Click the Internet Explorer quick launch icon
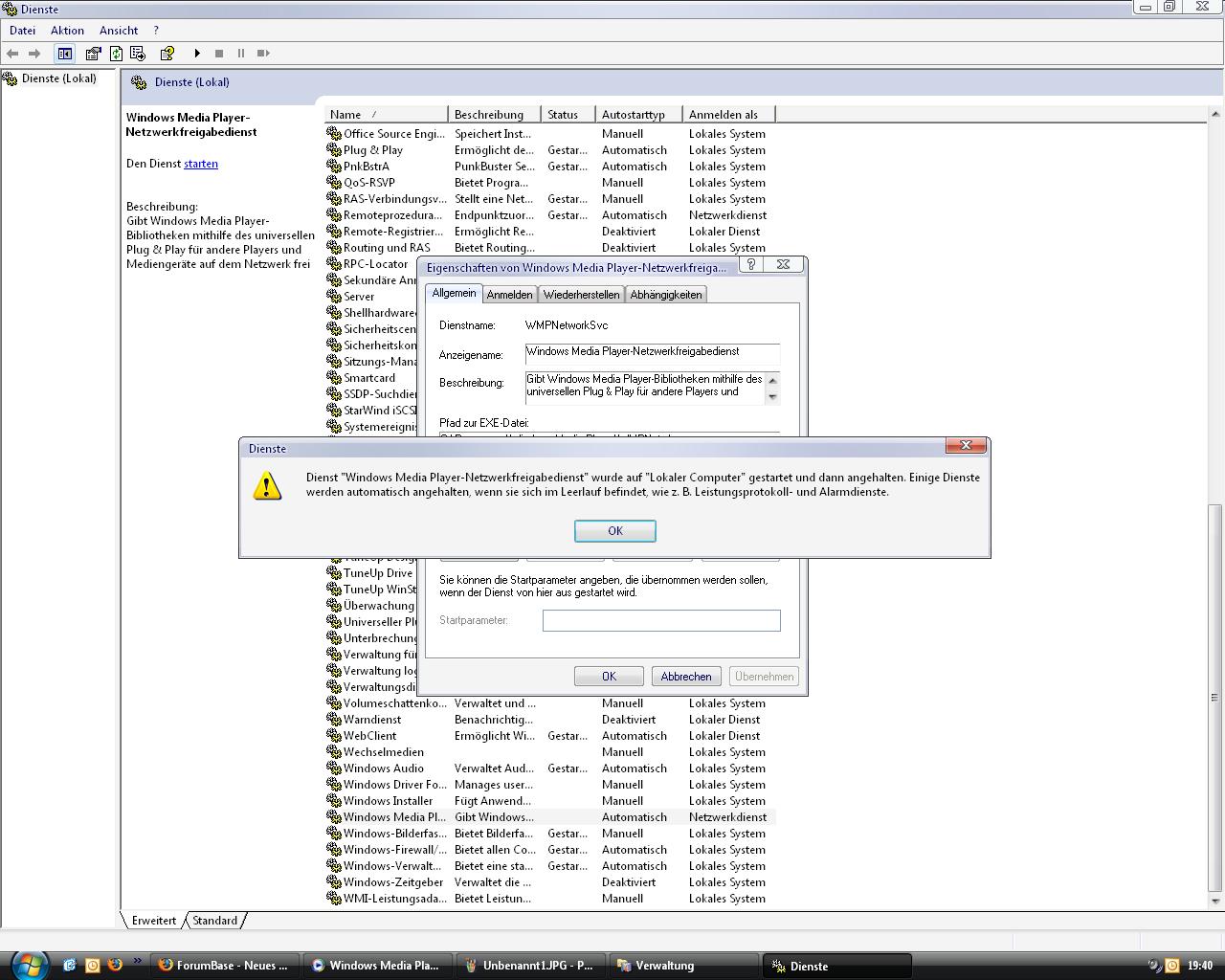This screenshot has height=980, width=1225. [x=69, y=965]
